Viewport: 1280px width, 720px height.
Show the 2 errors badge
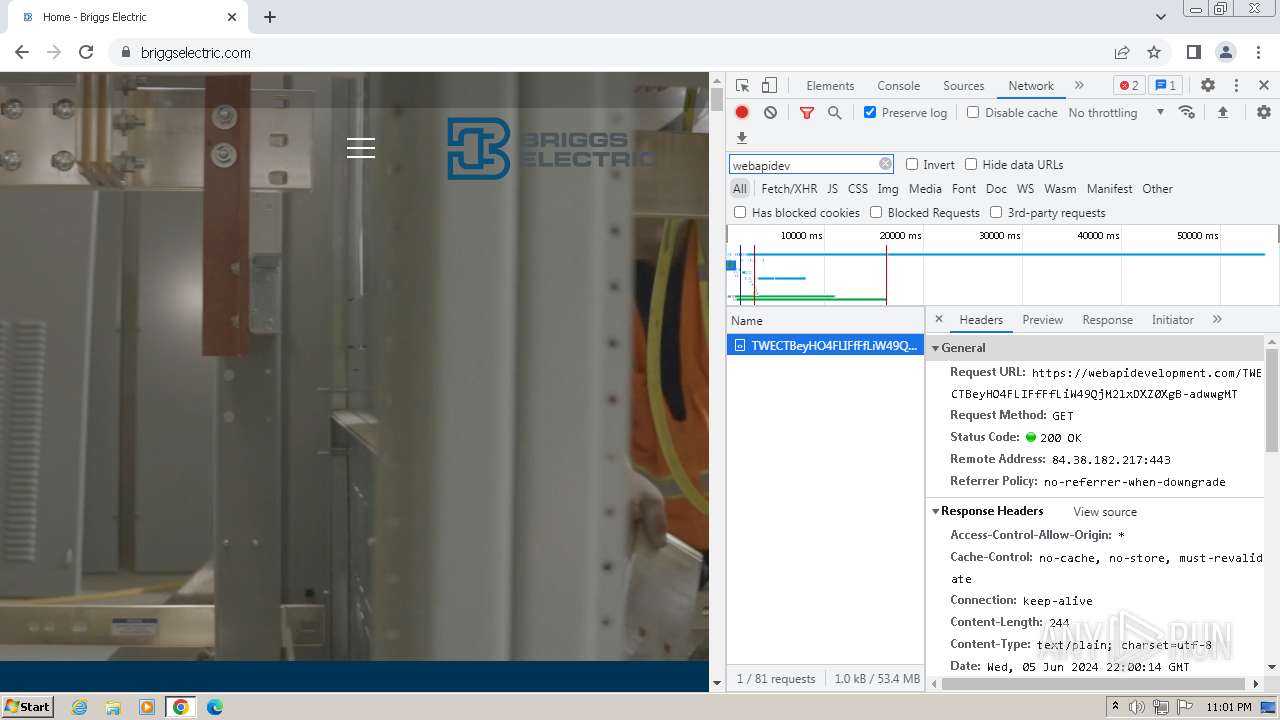(x=1129, y=86)
